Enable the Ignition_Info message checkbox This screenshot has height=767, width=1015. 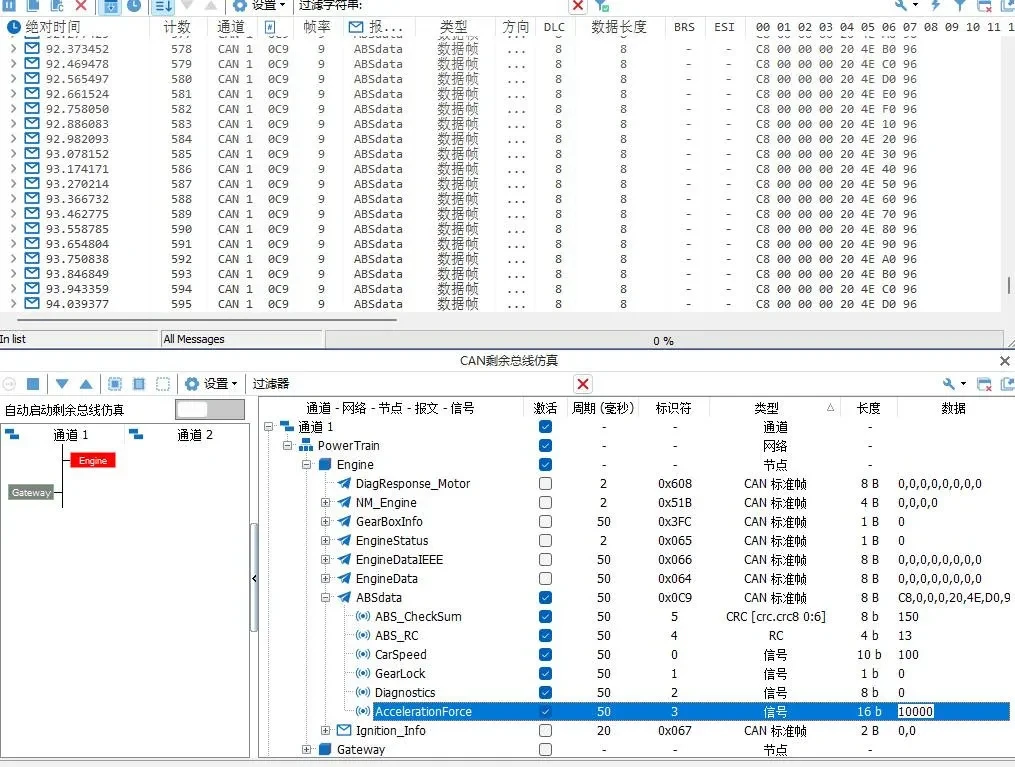[x=545, y=731]
